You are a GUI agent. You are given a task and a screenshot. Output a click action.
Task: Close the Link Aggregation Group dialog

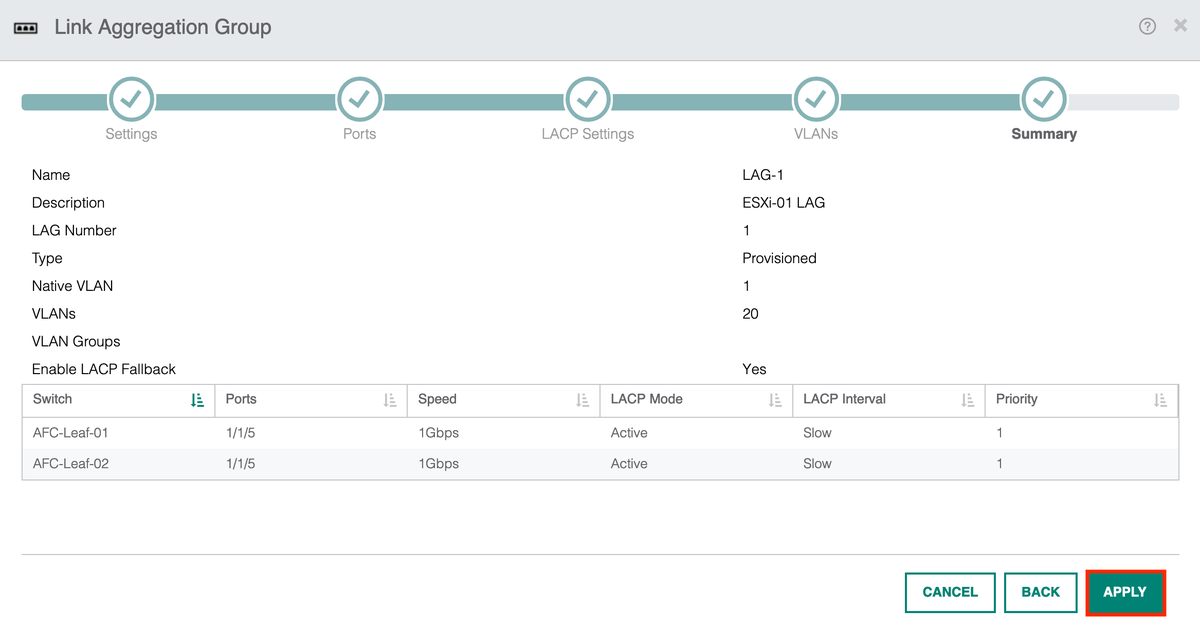(1181, 27)
